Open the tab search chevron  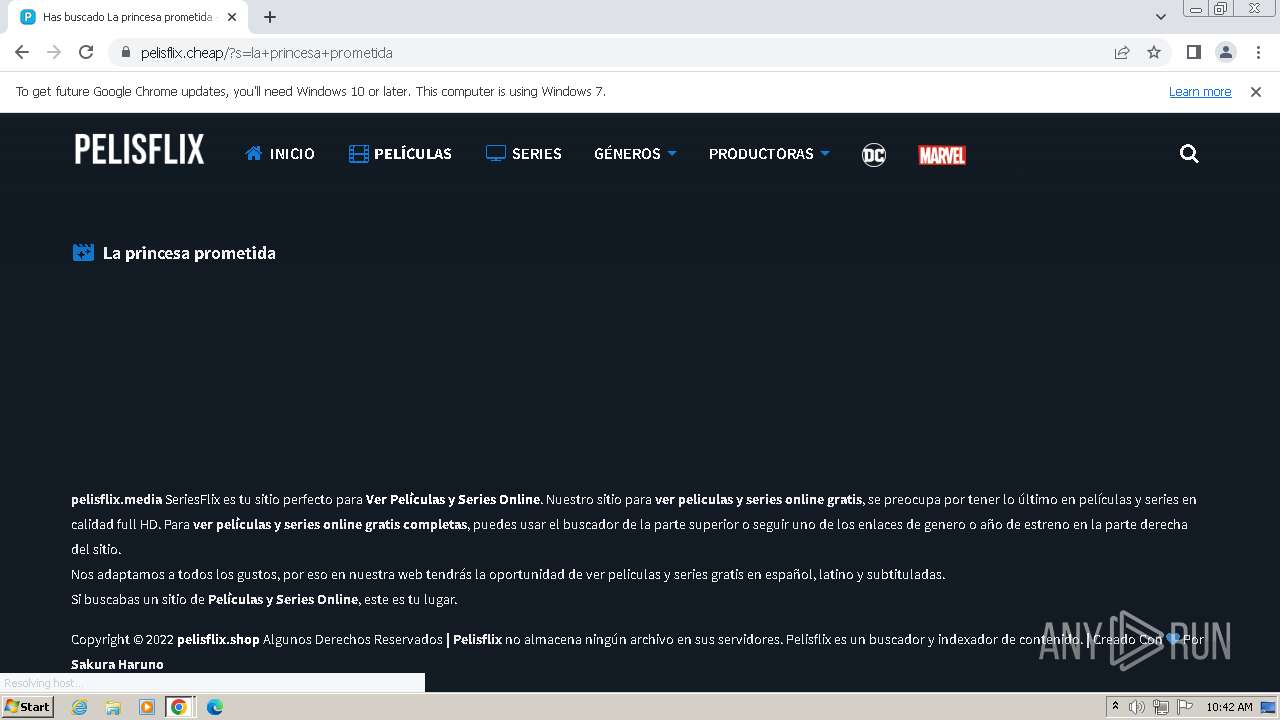(x=1160, y=17)
